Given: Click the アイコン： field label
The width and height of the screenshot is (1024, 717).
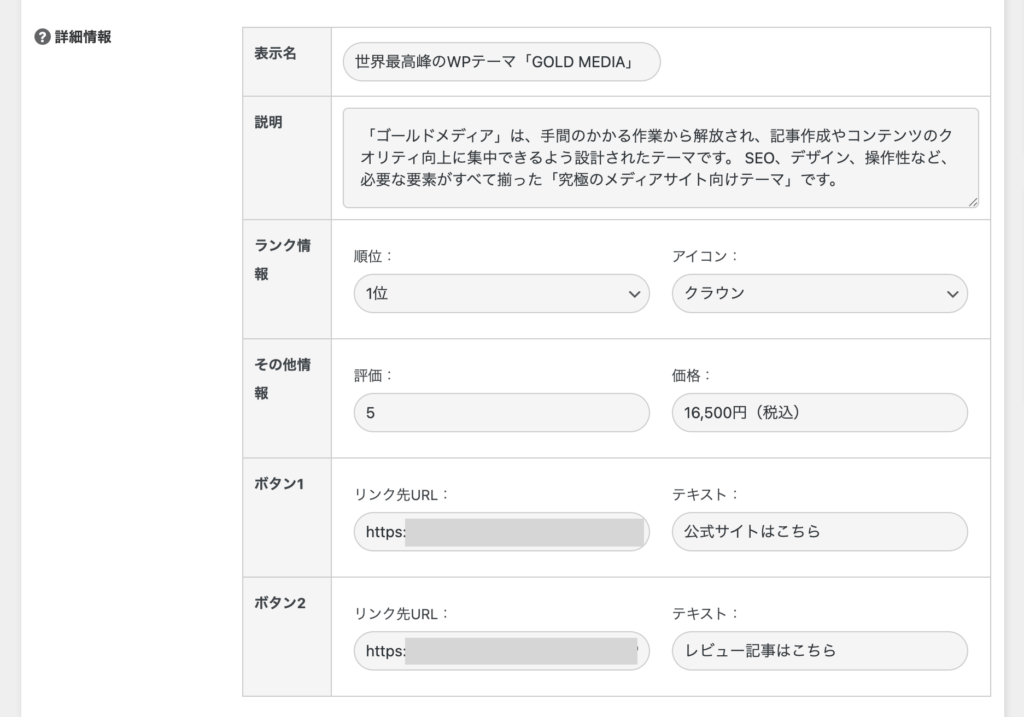Looking at the screenshot, I should (x=705, y=256).
